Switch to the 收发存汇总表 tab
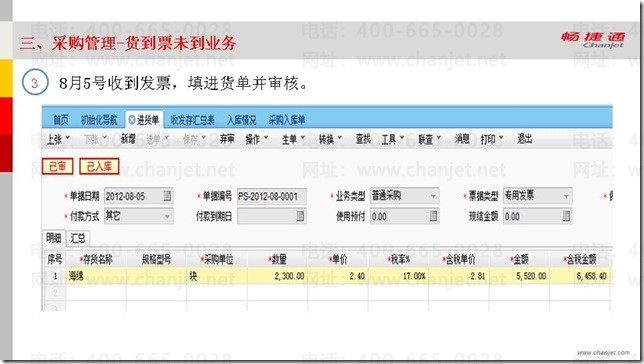 (x=192, y=120)
